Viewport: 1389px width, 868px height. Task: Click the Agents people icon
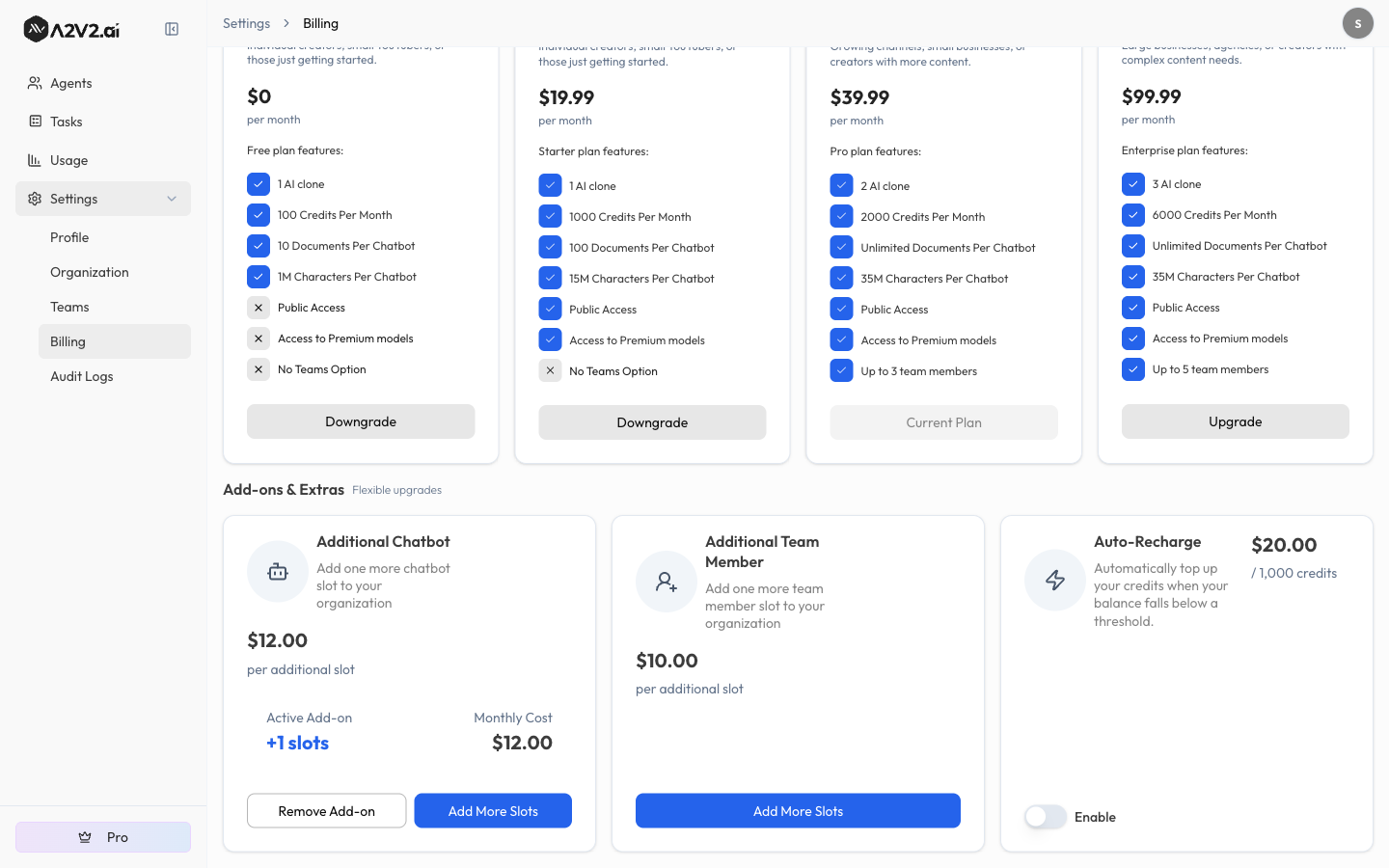point(35,83)
